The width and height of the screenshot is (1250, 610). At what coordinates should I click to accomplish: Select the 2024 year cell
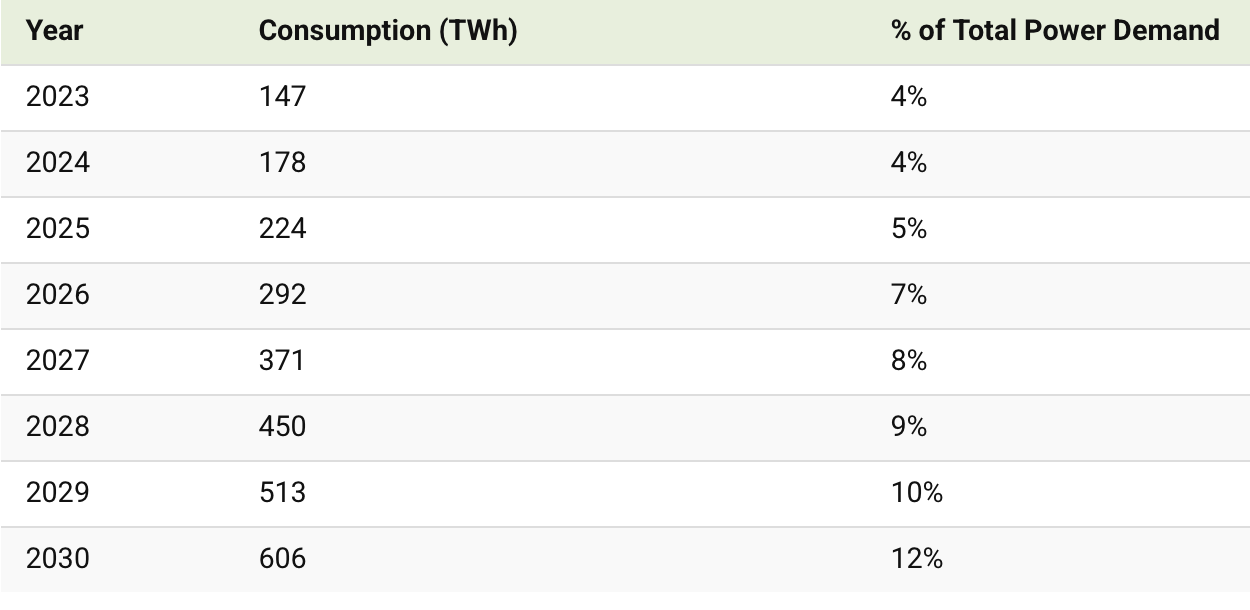click(x=57, y=163)
